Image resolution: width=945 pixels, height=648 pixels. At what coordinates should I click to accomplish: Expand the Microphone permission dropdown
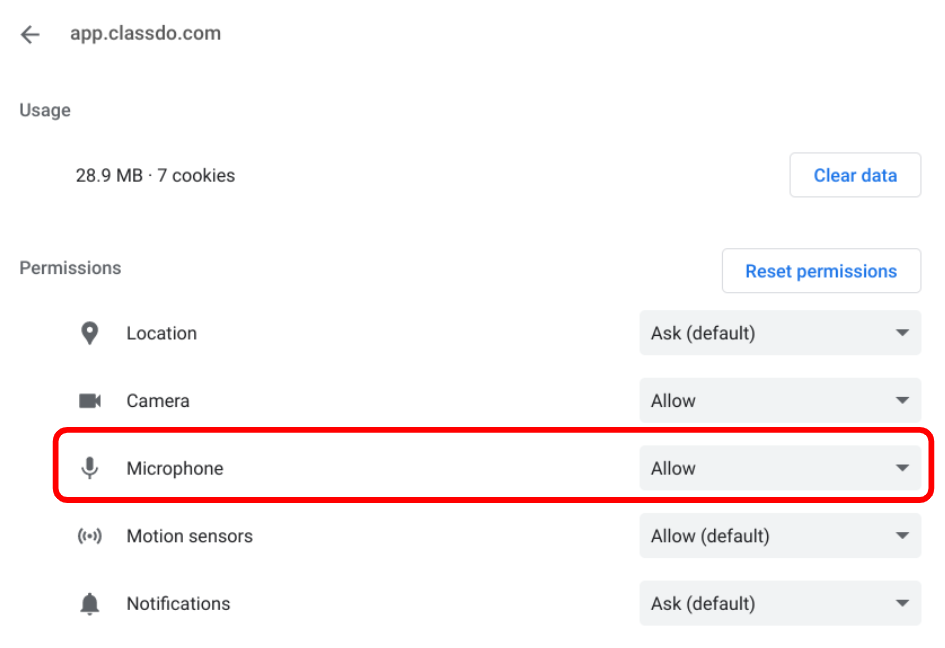pyautogui.click(x=779, y=468)
